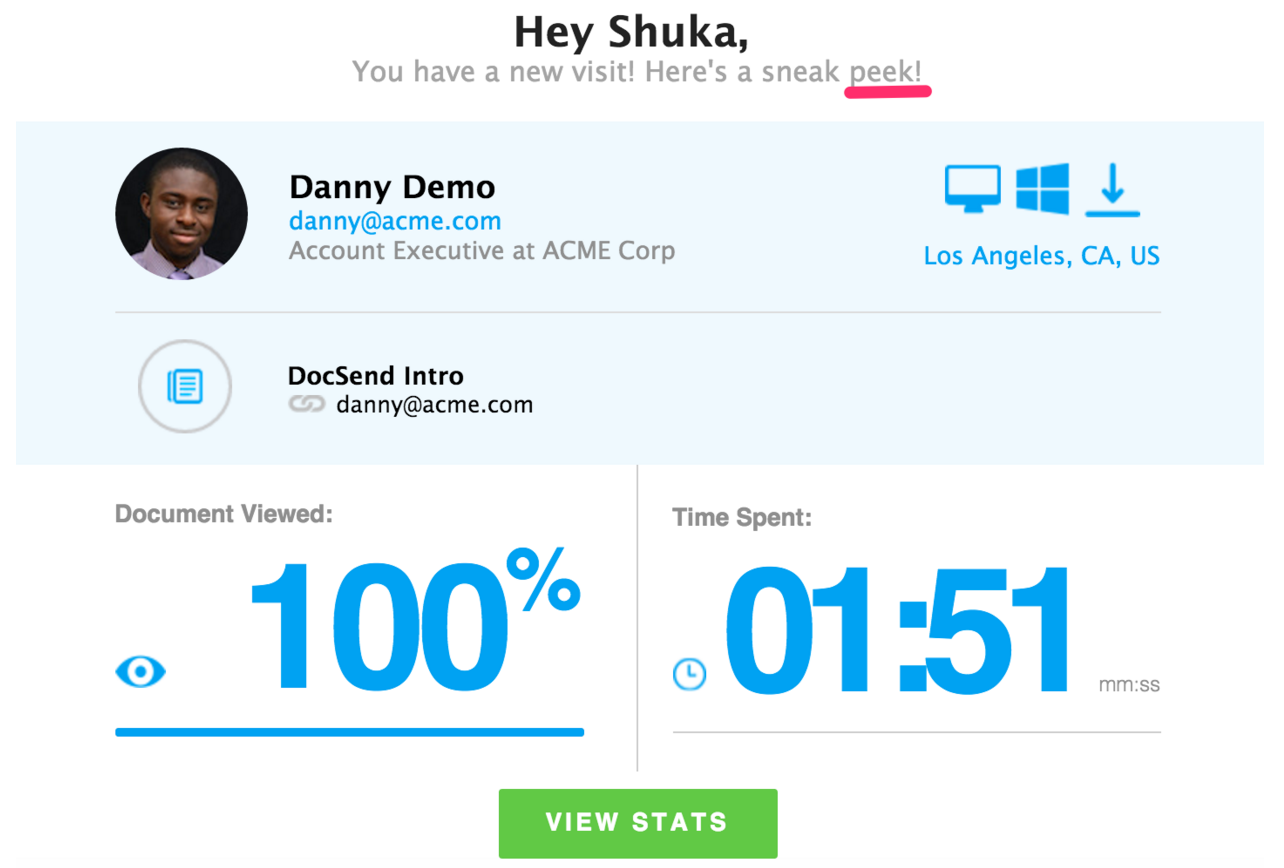This screenshot has height=868, width=1284.
Task: Click Account Executive at ACME Corp text
Action: pos(482,250)
